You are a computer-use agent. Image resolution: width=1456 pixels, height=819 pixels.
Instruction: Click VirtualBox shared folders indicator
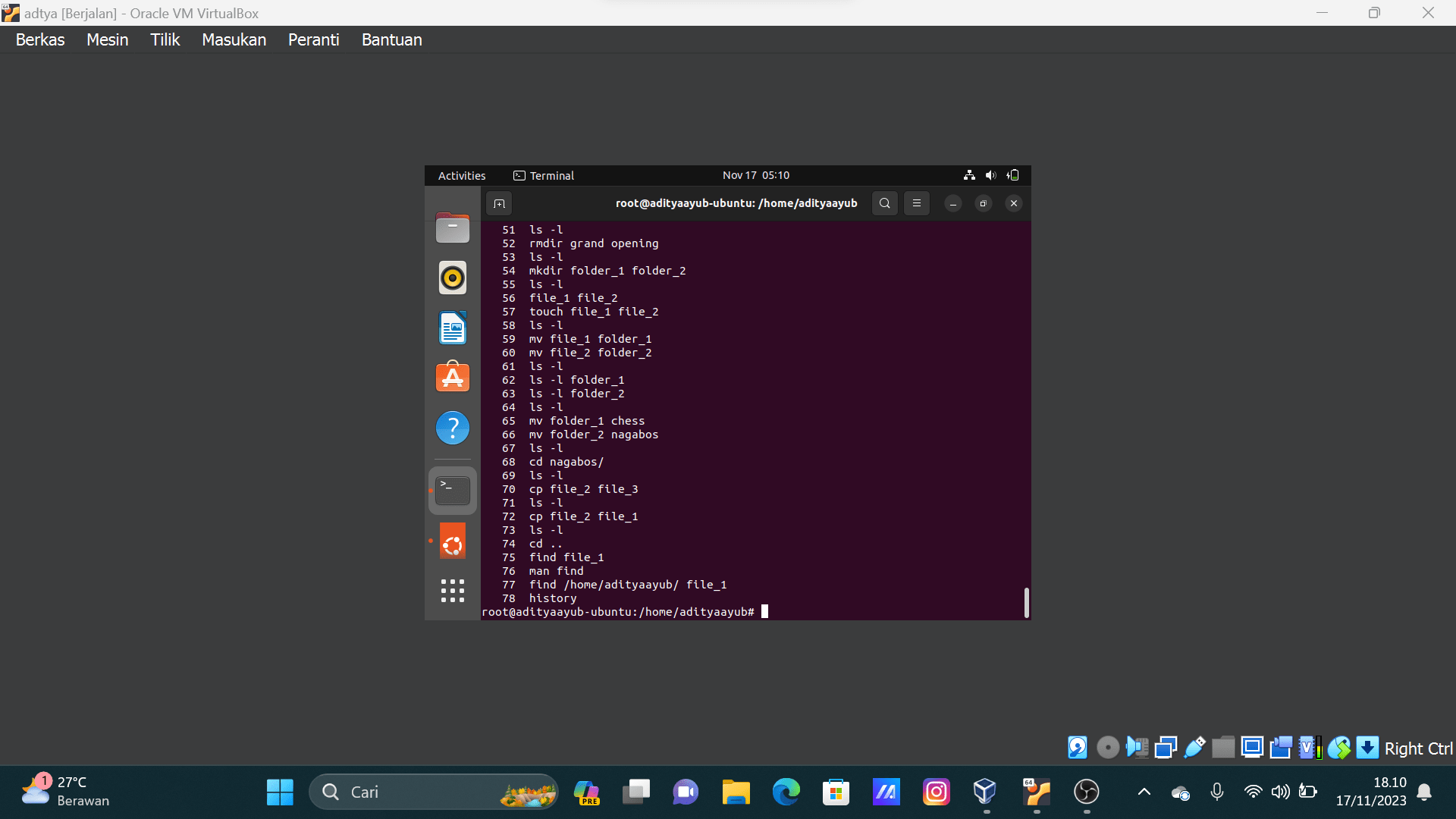point(1223,748)
